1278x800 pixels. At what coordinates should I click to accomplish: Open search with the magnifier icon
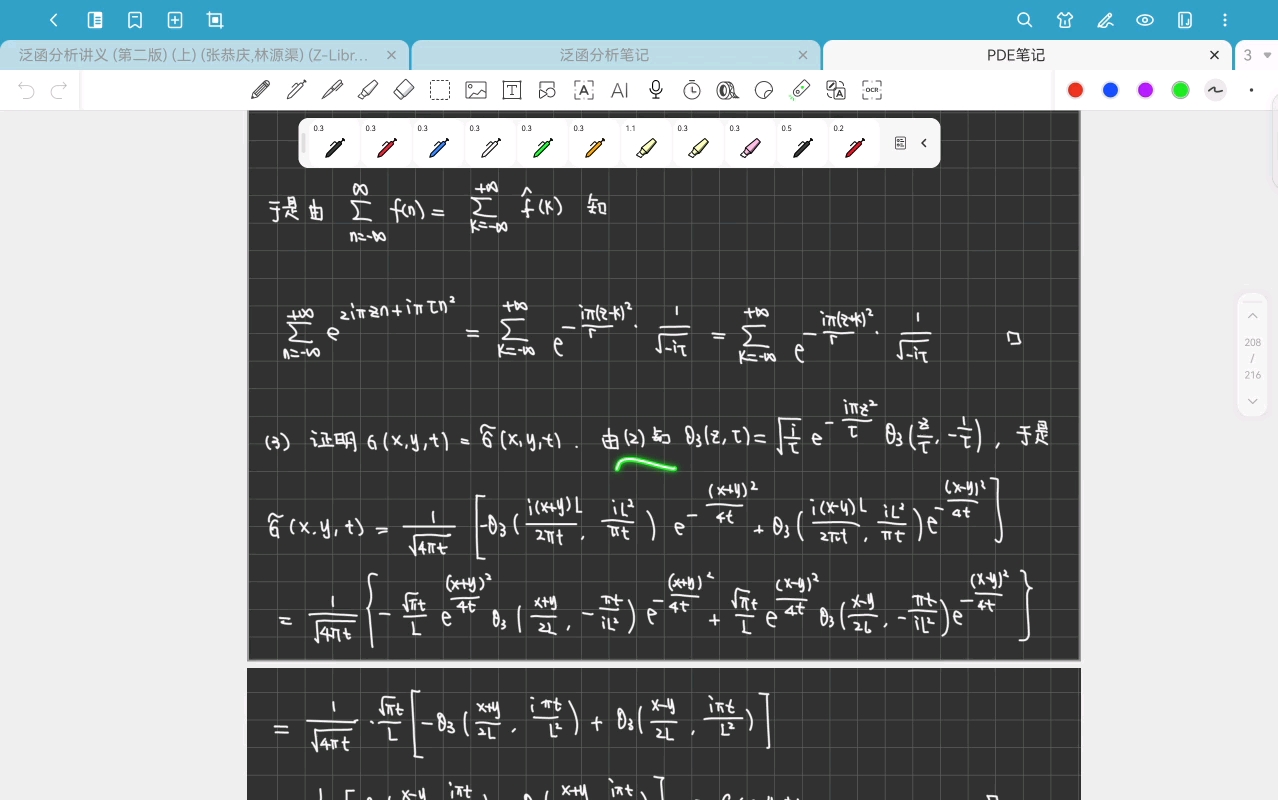coord(1025,20)
